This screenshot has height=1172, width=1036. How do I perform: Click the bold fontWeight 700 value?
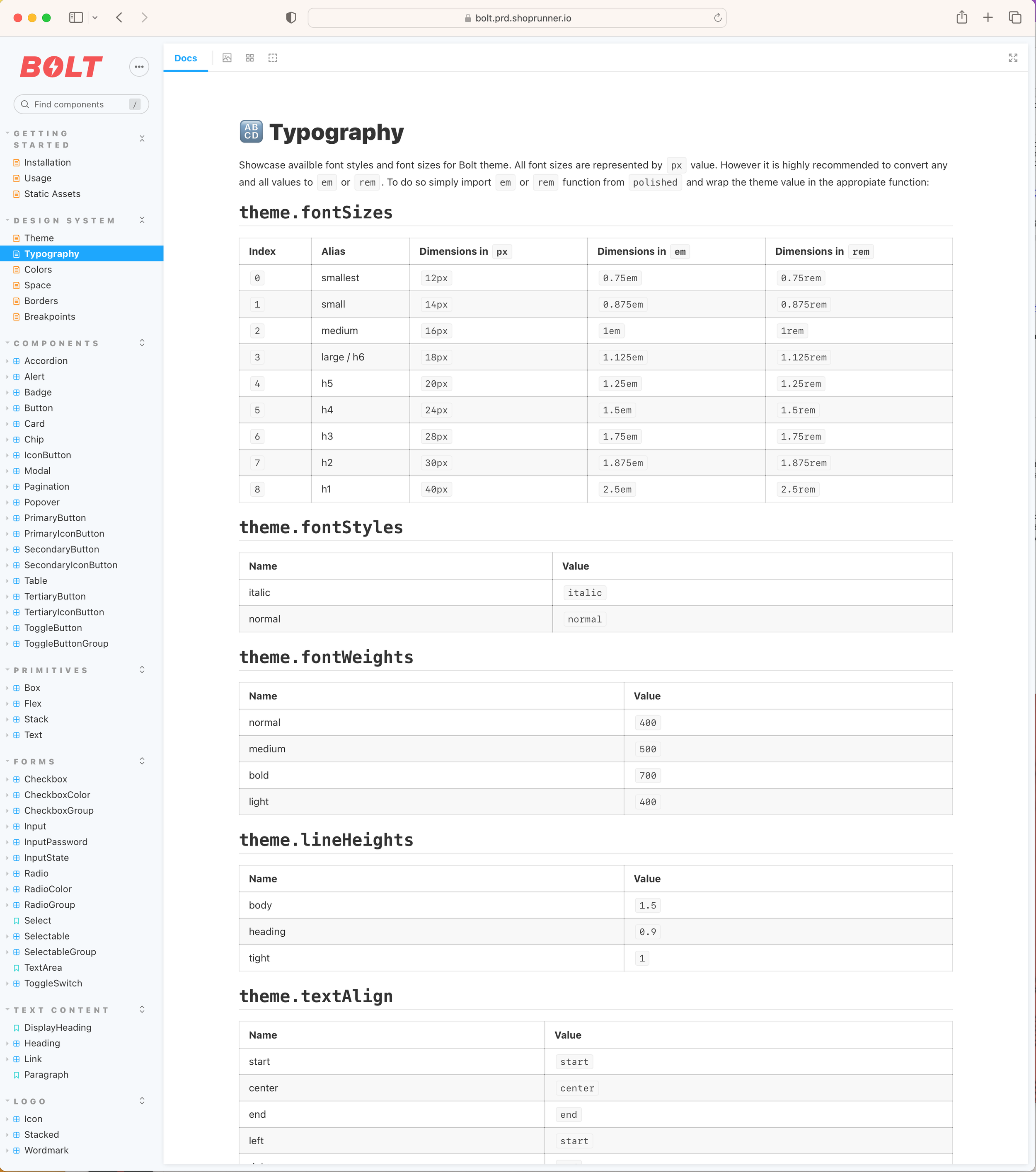pos(648,776)
